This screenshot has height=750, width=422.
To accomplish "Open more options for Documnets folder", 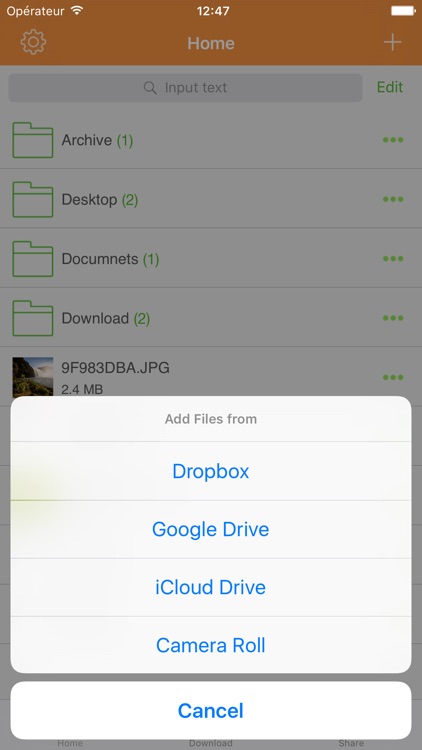I will point(393,259).
